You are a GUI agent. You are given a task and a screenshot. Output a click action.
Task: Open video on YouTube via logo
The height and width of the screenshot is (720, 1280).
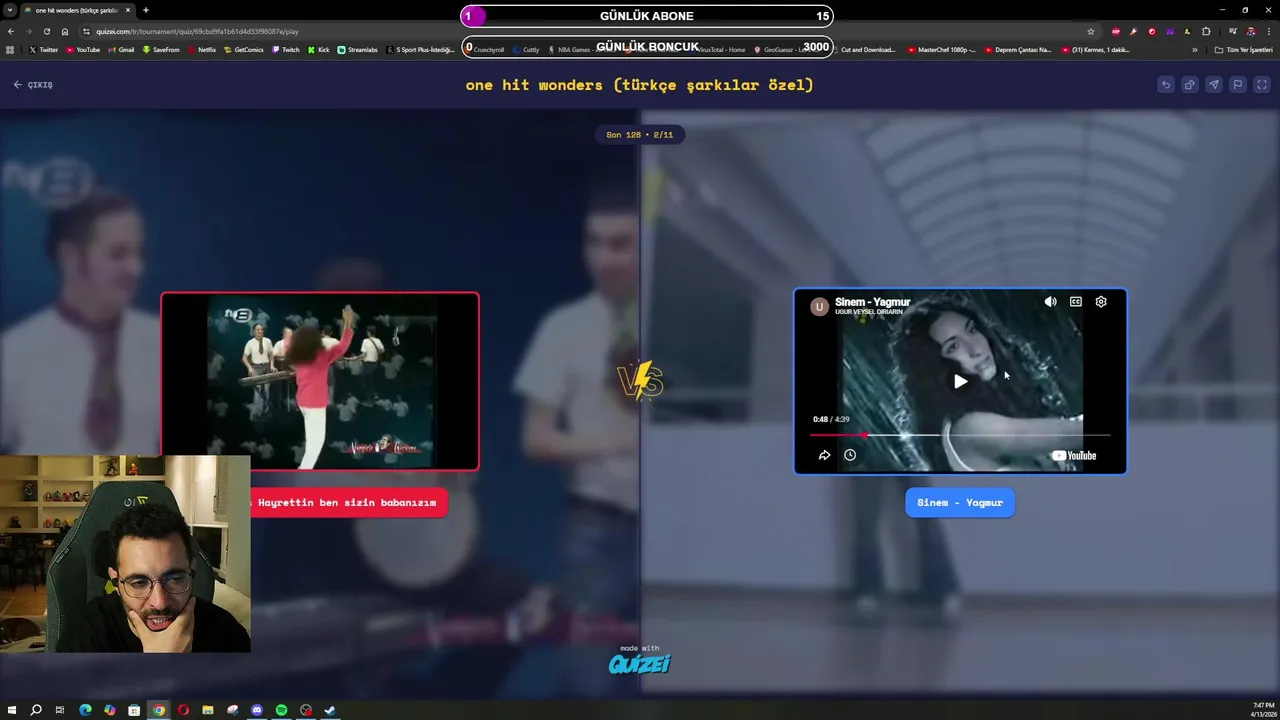(x=1074, y=456)
